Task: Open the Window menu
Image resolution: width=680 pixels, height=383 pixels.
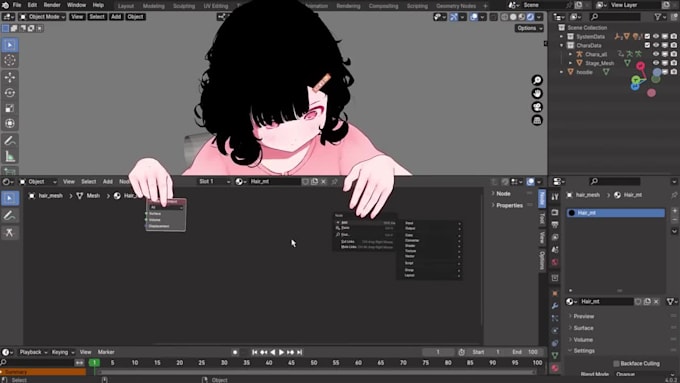Action: [x=76, y=5]
